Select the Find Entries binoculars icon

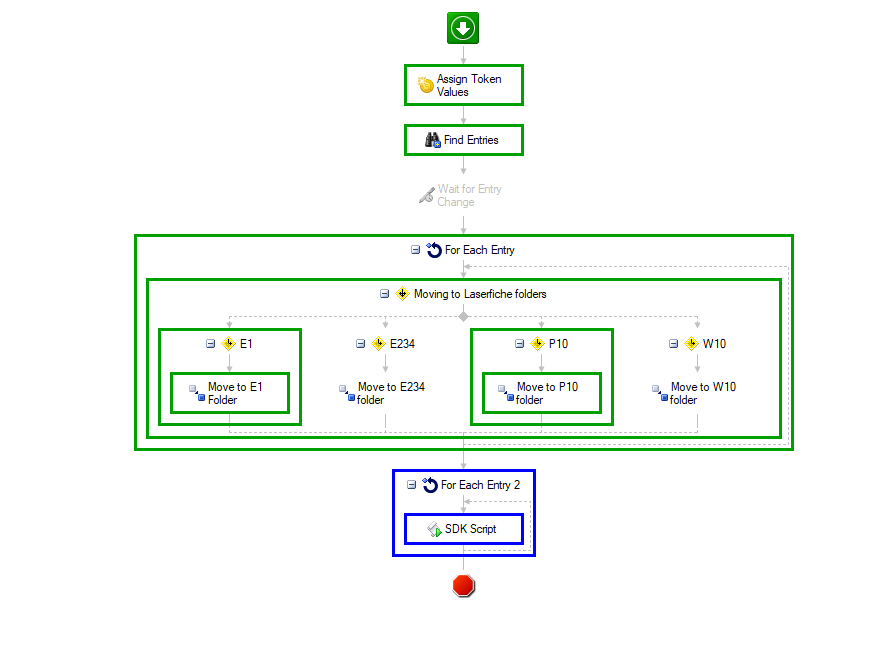click(x=433, y=140)
